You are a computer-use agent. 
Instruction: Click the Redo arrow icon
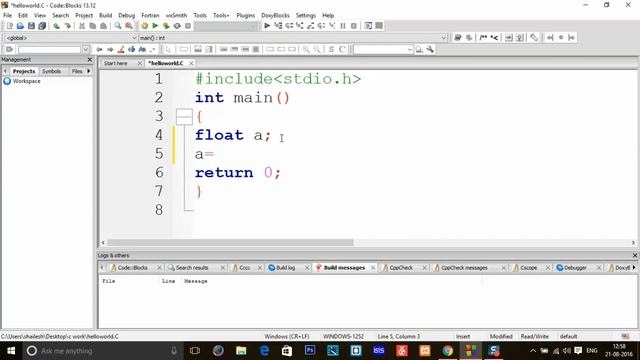[67, 26]
